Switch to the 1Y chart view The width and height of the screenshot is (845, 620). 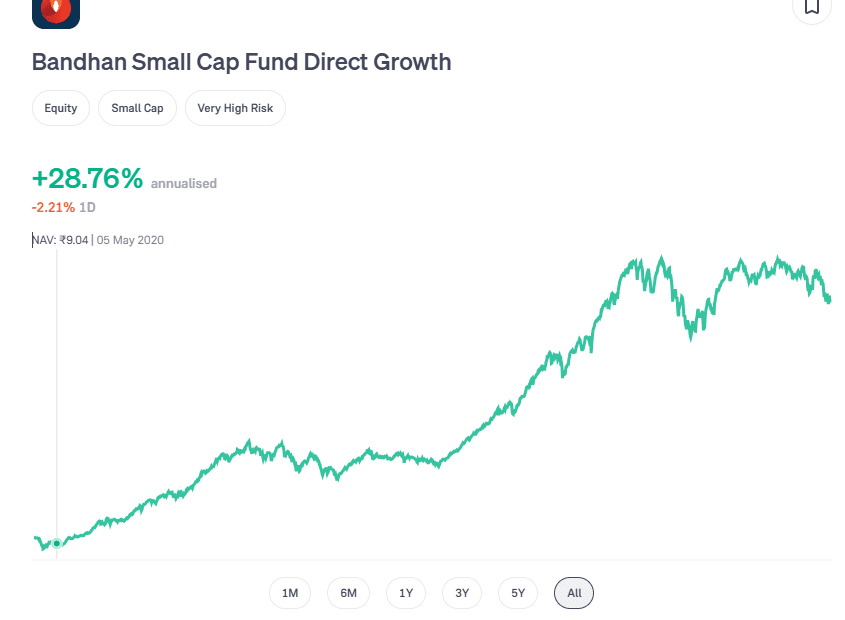pos(405,592)
